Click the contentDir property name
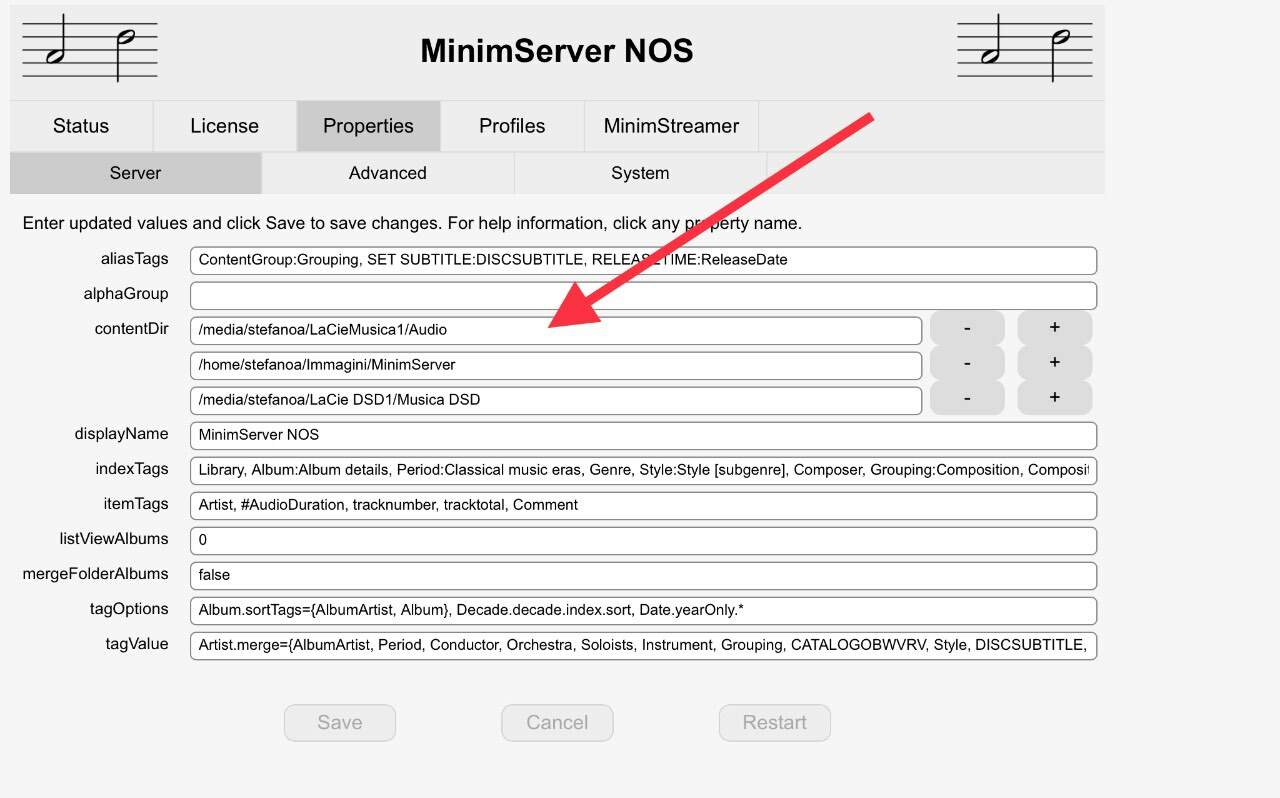 (132, 329)
